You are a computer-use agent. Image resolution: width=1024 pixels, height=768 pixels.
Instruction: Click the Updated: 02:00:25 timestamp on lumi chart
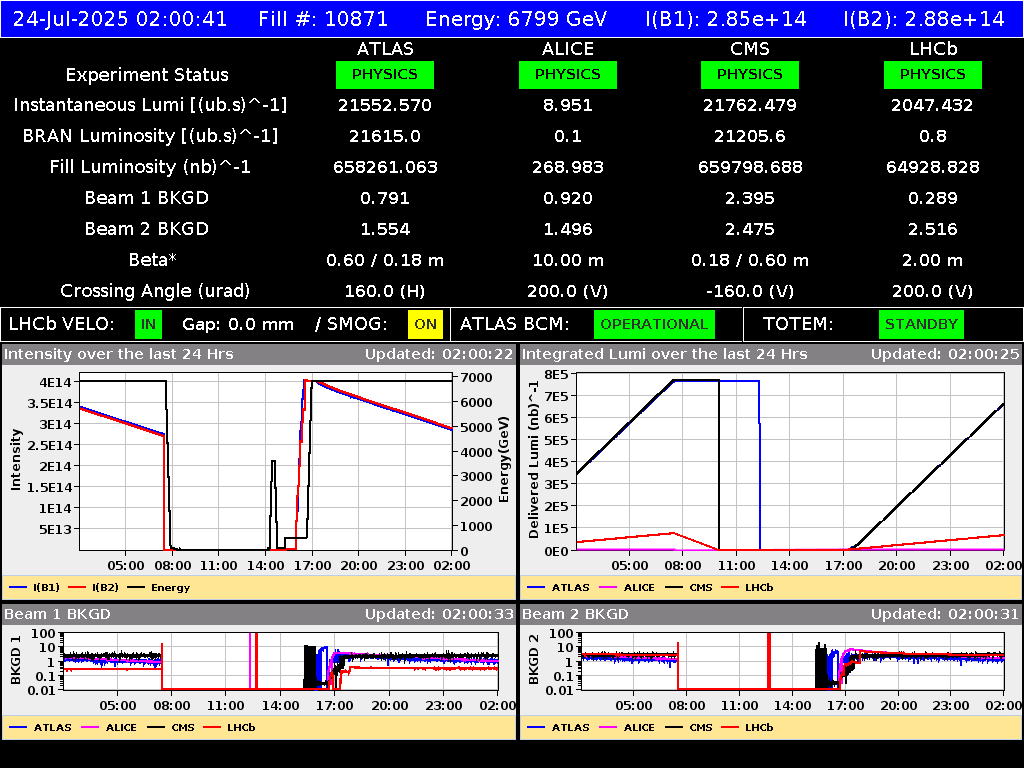click(945, 354)
